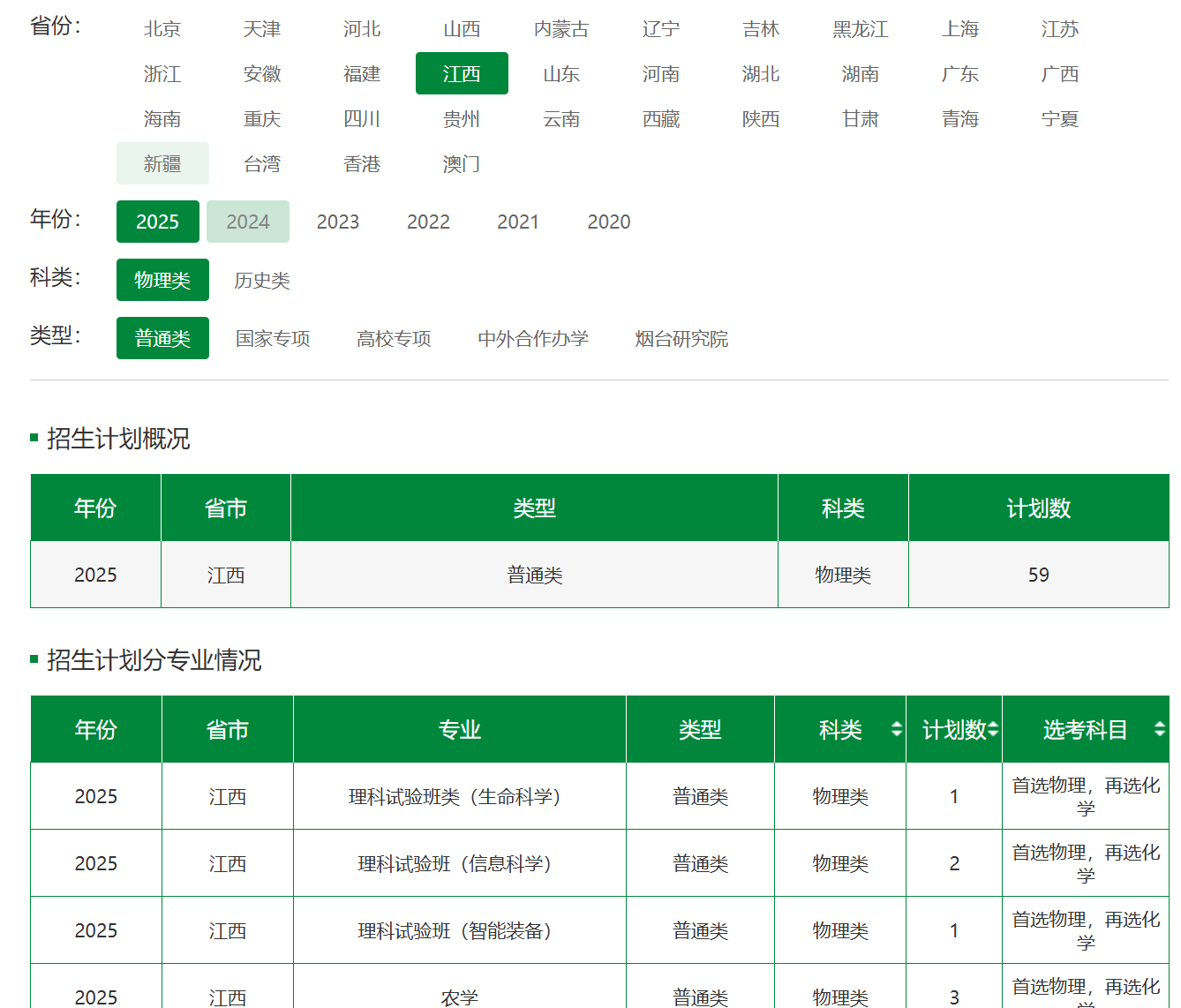Click the selected 江西 province button
Screen dimensions: 1181x1008
coord(461,74)
